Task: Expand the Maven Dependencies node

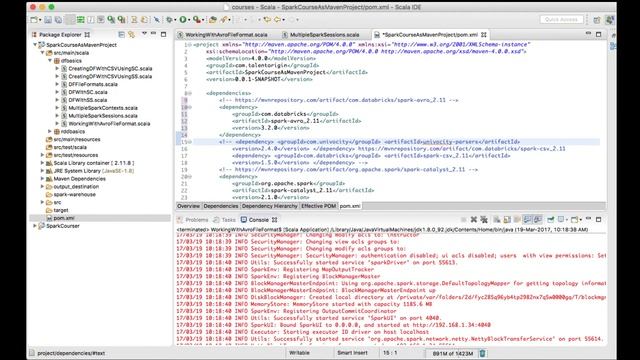Action: point(42,179)
